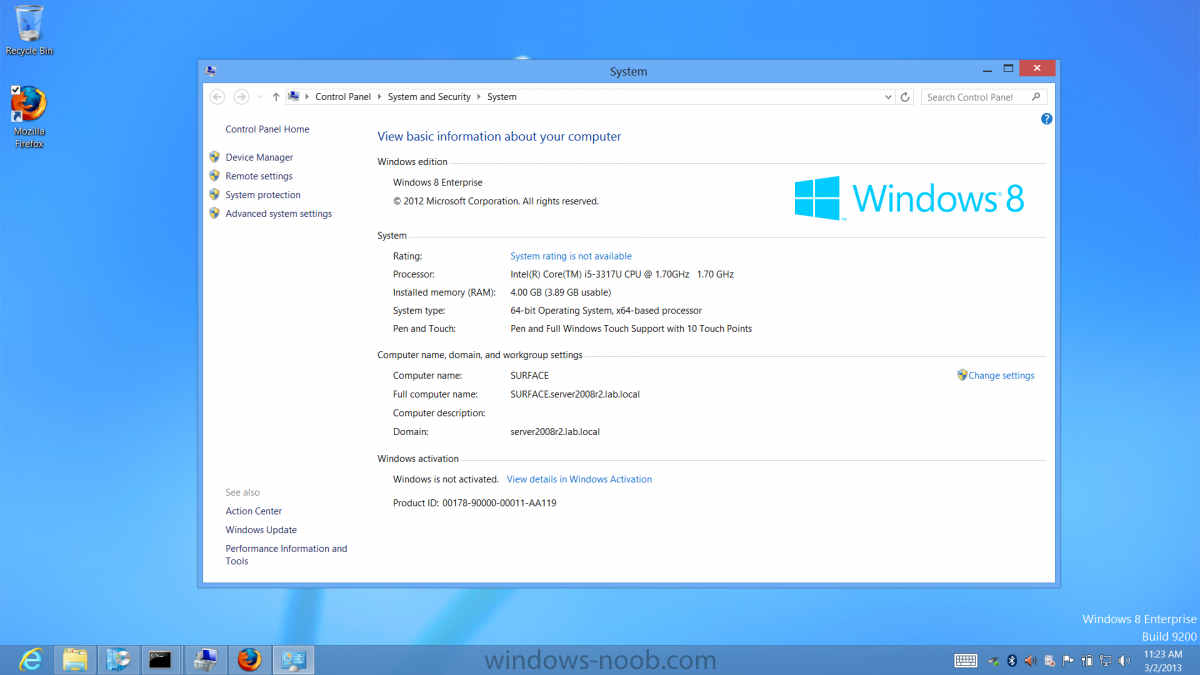Select the Mozilla Firefox desktop shortcut

30,117
